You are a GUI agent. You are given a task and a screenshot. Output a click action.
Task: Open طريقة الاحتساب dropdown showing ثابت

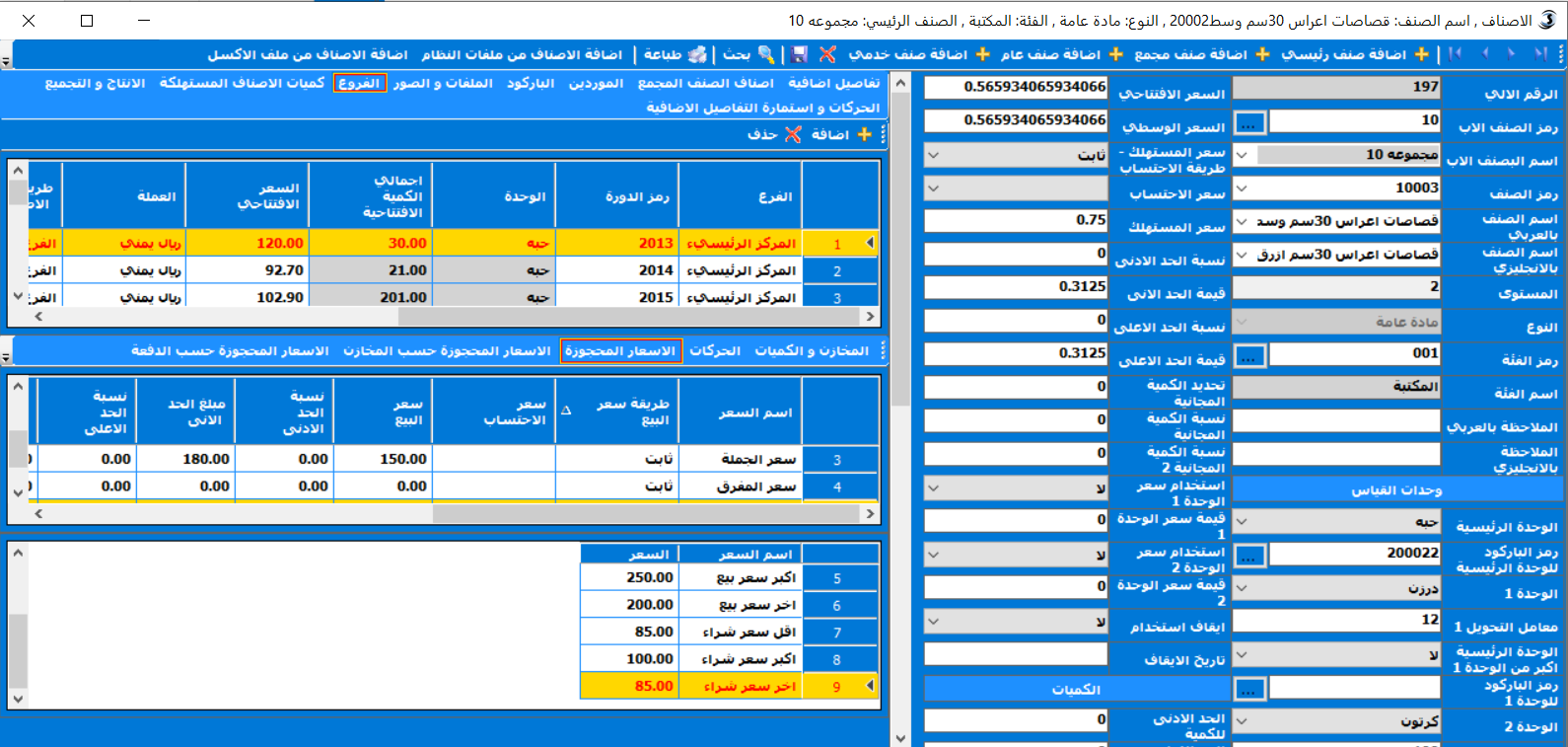934,154
